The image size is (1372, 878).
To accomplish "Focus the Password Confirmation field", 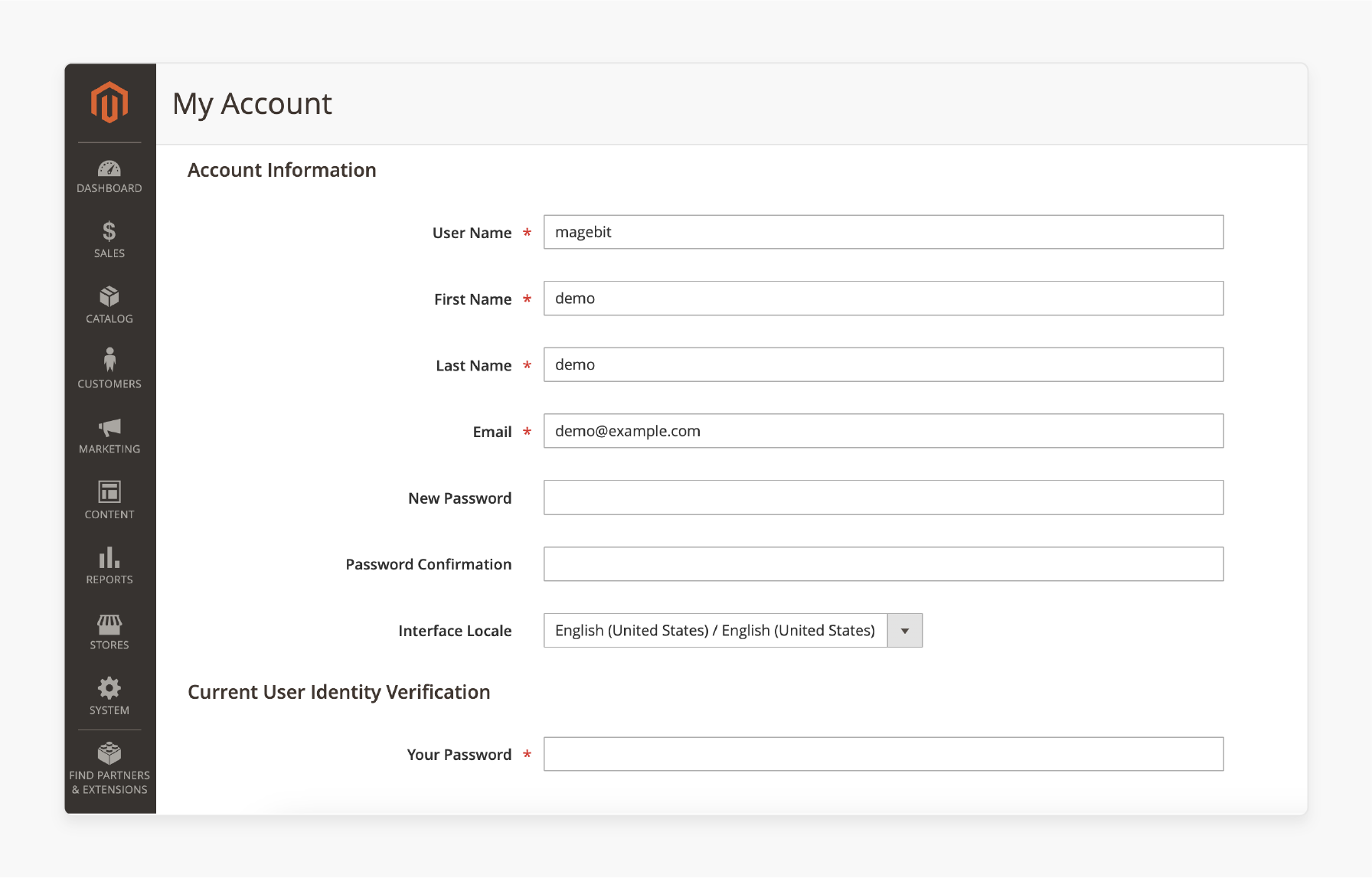I will tap(884, 564).
